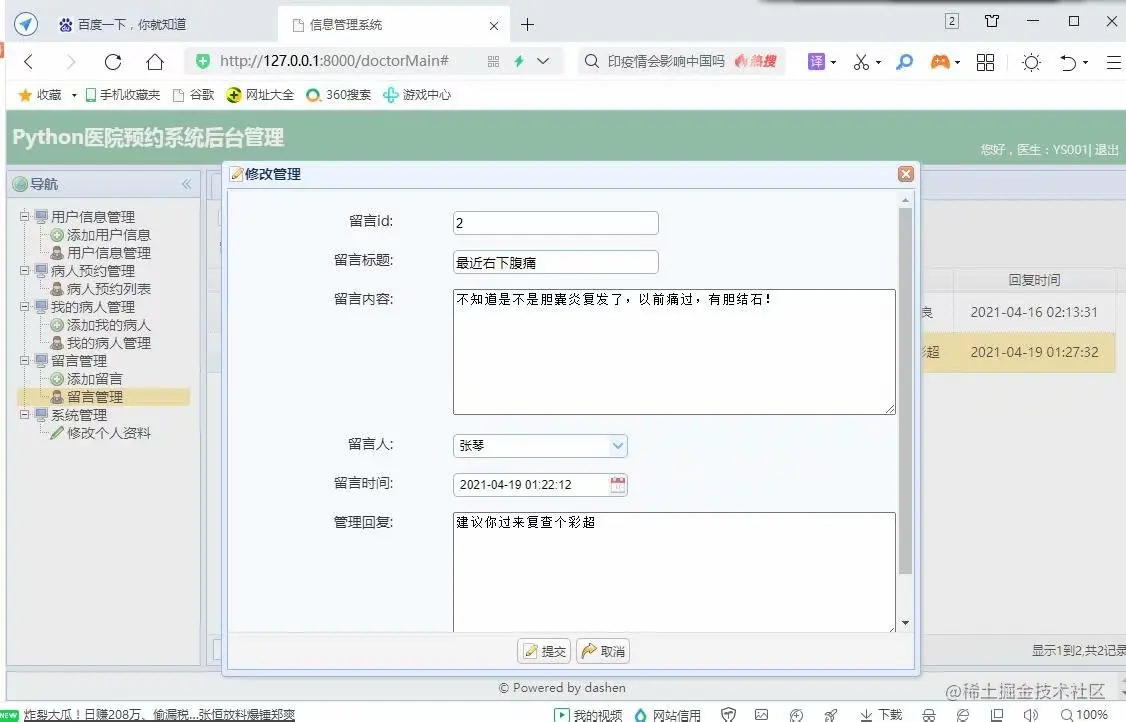Screen dimensions: 1126x722
Task: Click the green lightning speed icon
Action: (x=518, y=62)
